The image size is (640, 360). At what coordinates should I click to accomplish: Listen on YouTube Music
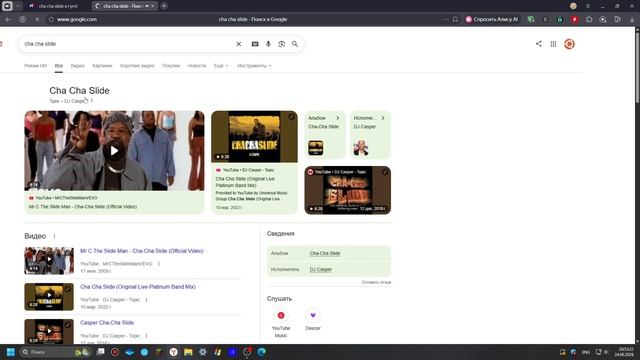click(x=281, y=322)
